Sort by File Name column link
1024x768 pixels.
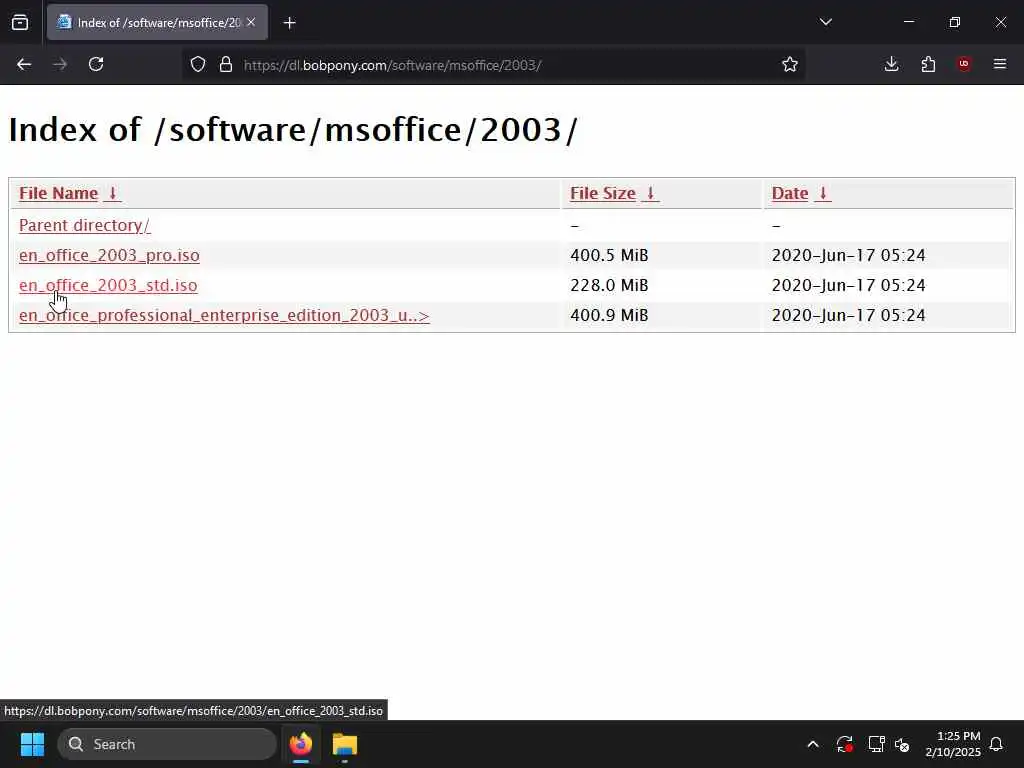(58, 193)
